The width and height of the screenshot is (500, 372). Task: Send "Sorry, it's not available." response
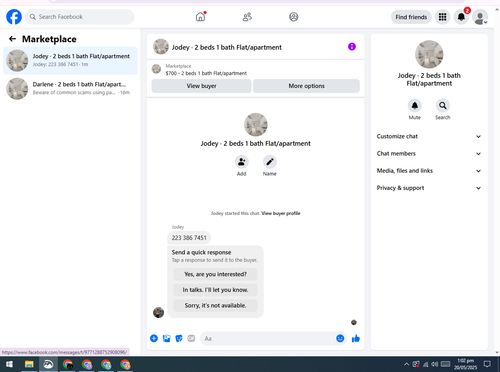[x=215, y=305]
